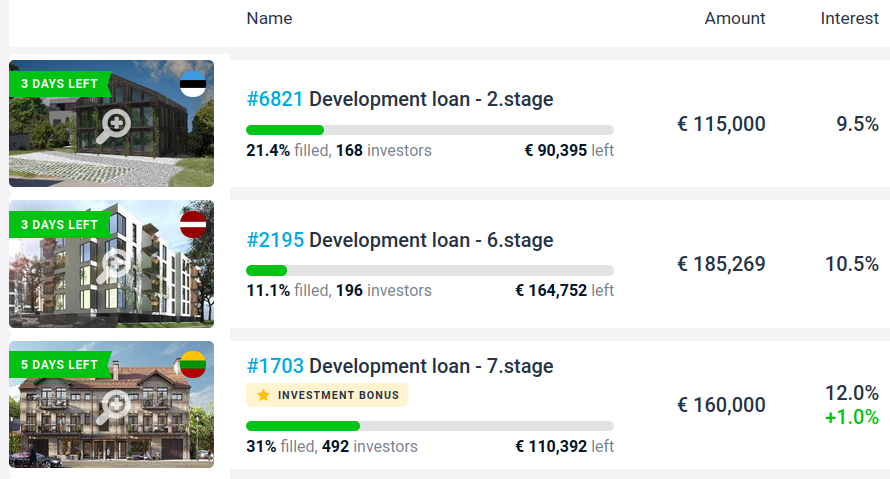Screen dimensions: 890x479
Task: Click the star icon in the Investment Bonus badge
Action: tap(263, 395)
